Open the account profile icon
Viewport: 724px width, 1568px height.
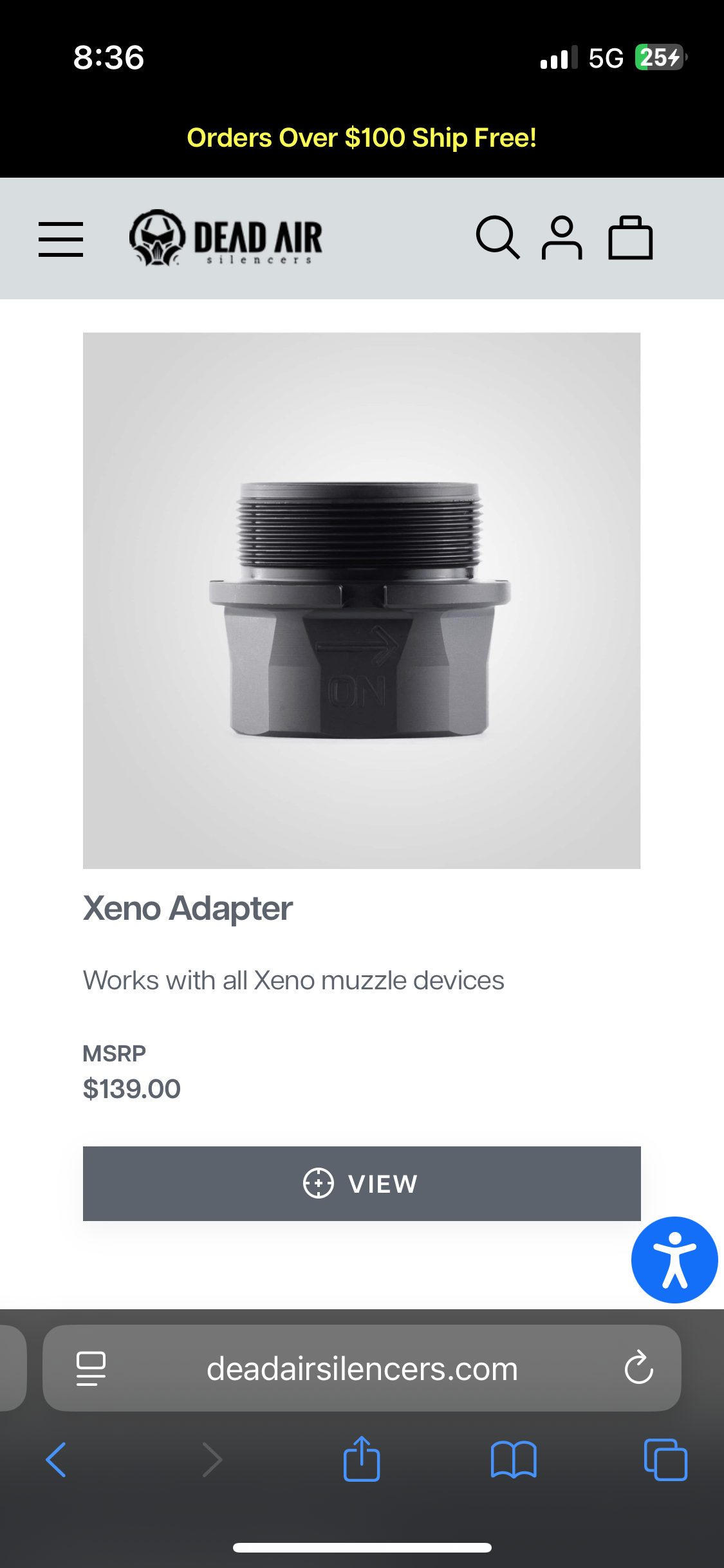coord(562,238)
